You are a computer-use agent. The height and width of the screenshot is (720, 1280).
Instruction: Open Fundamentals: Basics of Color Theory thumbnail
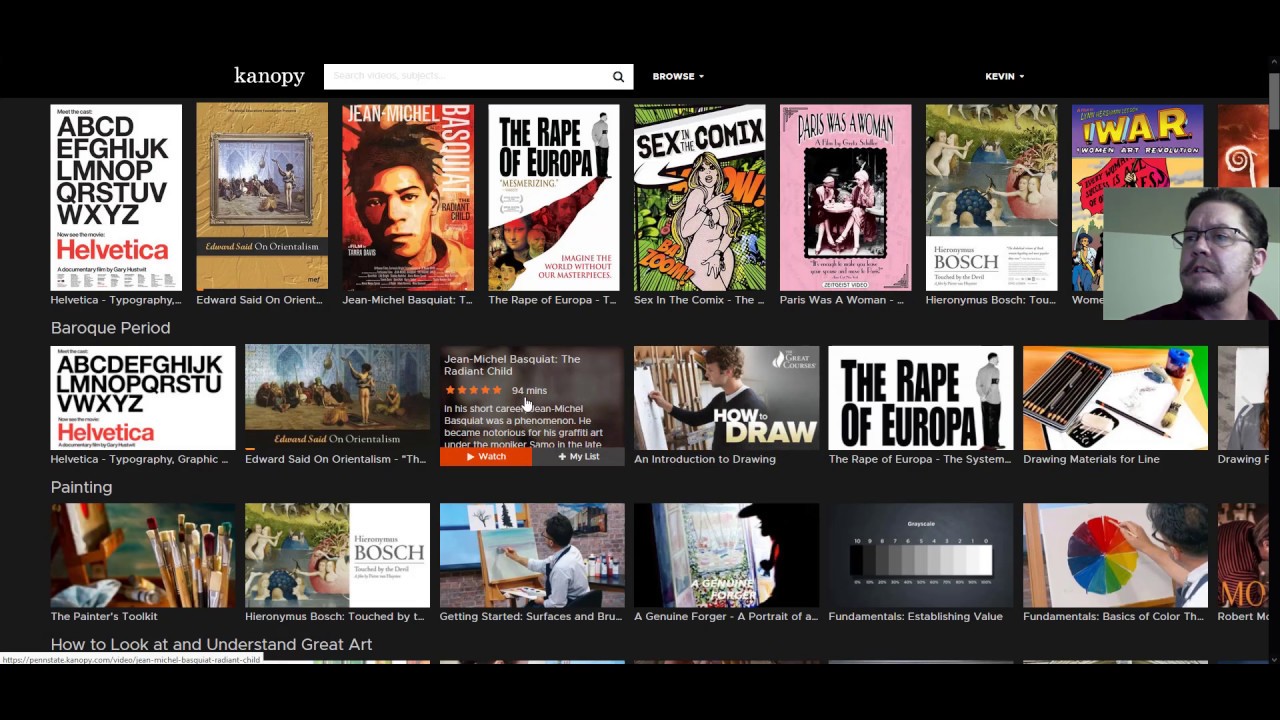pos(1115,555)
